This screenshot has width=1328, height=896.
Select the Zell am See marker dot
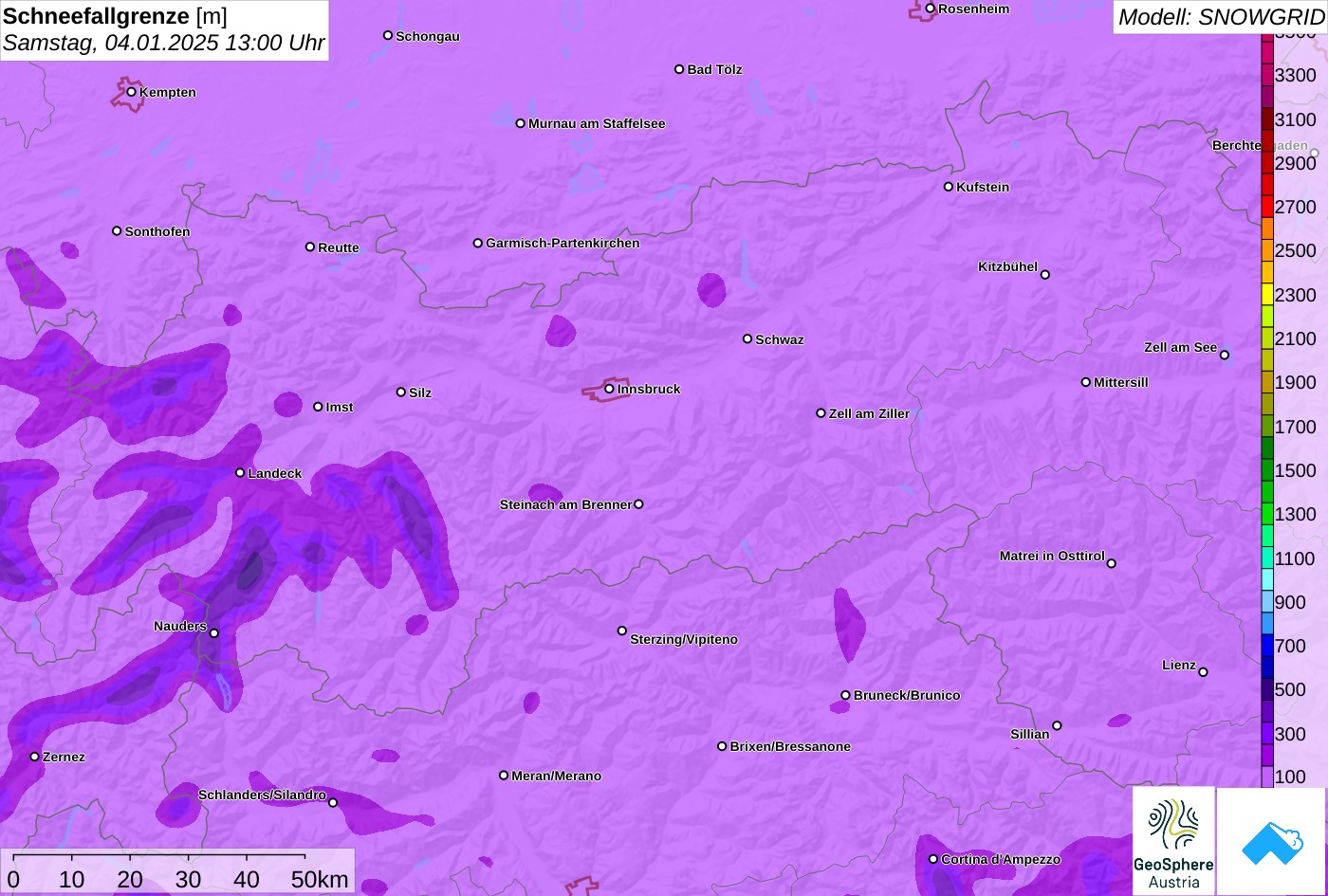[x=1224, y=356]
